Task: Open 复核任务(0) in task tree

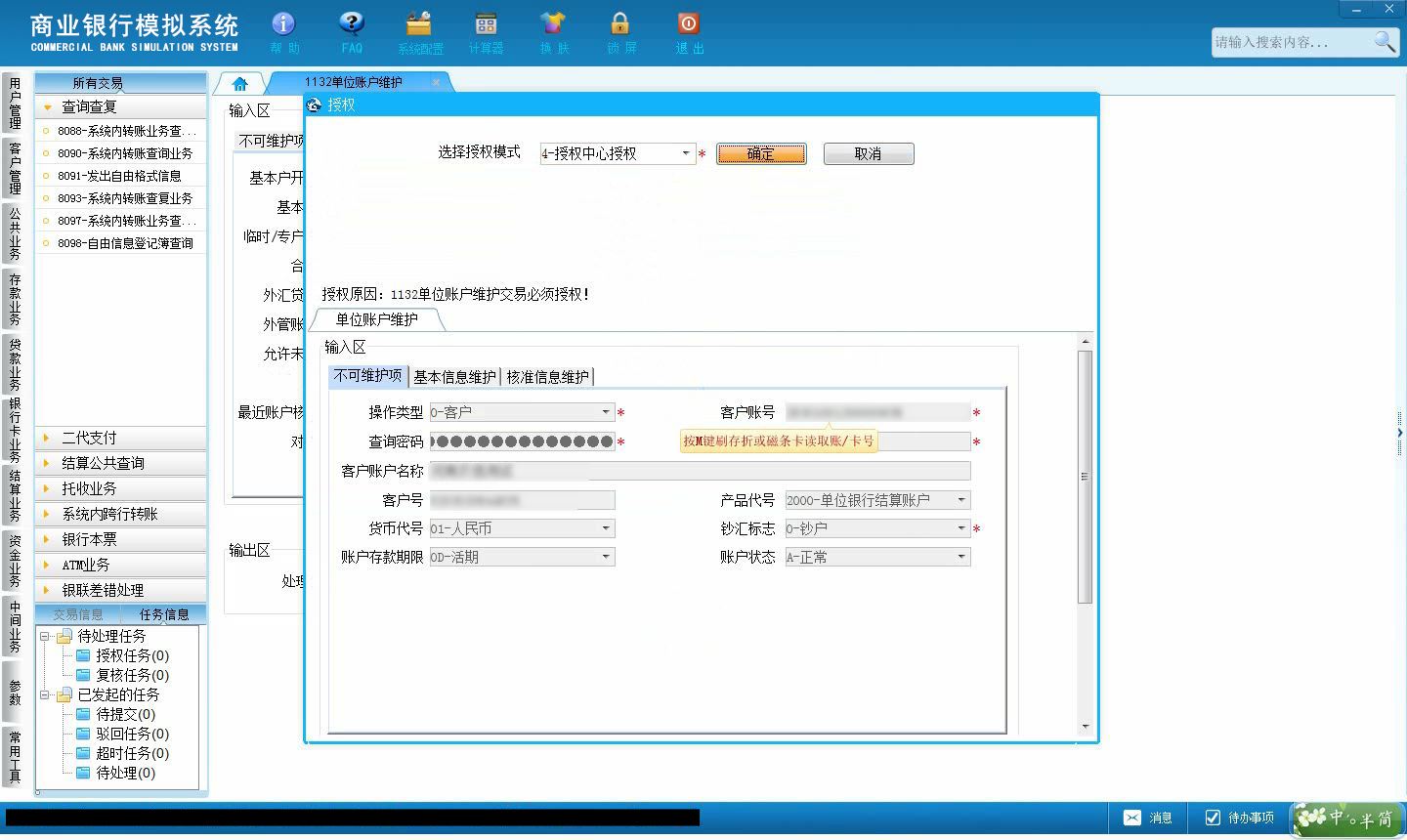Action: [x=132, y=675]
